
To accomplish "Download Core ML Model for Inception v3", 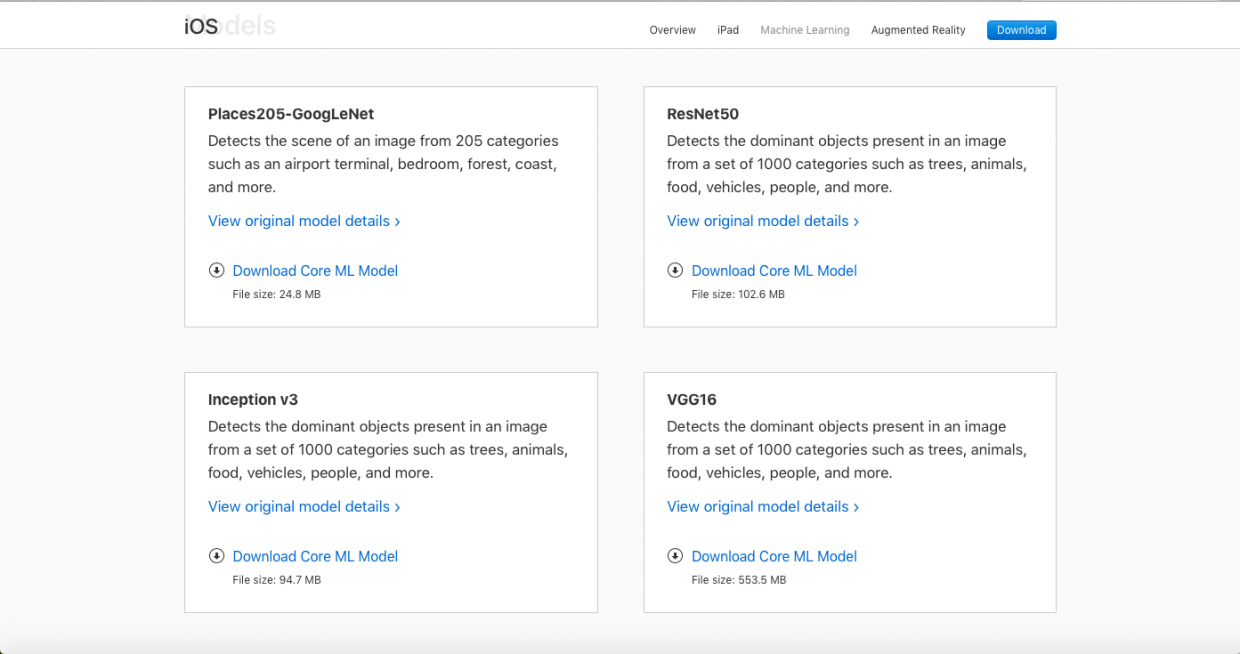I will pos(315,557).
